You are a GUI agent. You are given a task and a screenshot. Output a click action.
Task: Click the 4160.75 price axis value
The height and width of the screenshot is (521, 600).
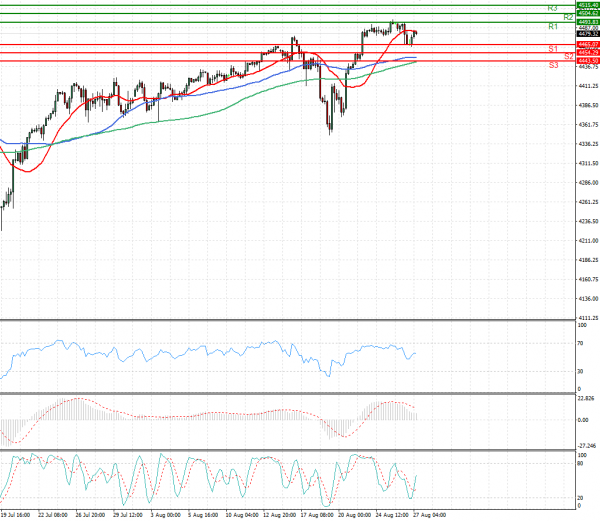point(588,279)
